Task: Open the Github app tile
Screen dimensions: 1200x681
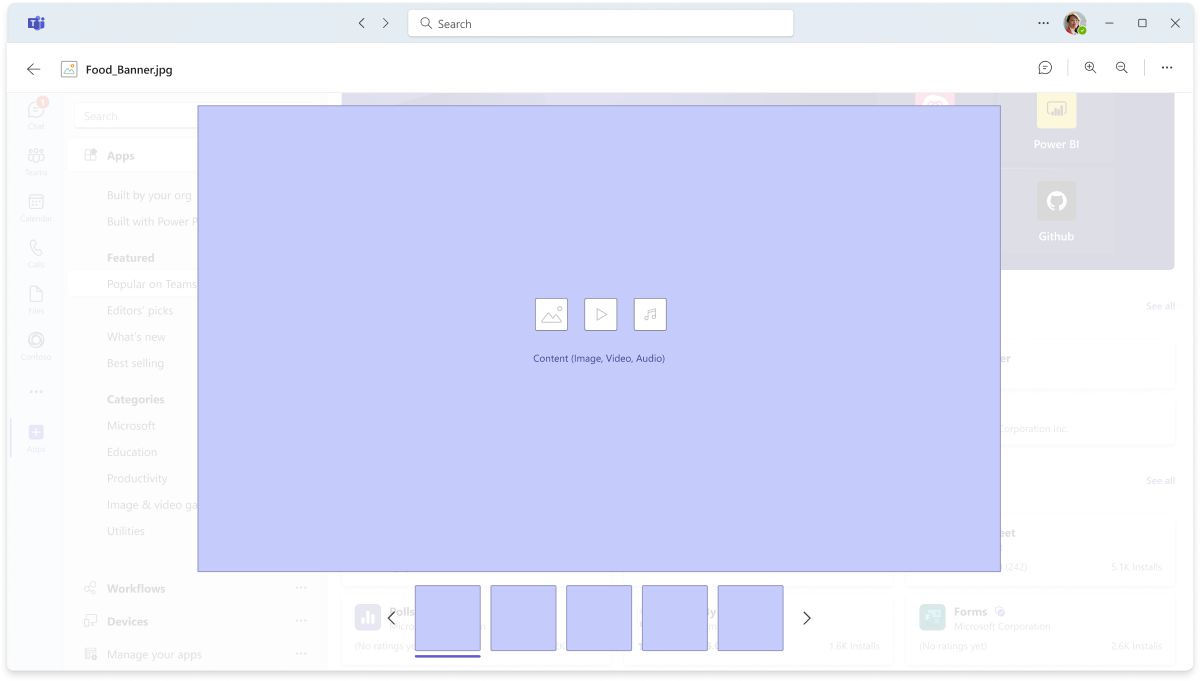Action: coord(1056,213)
